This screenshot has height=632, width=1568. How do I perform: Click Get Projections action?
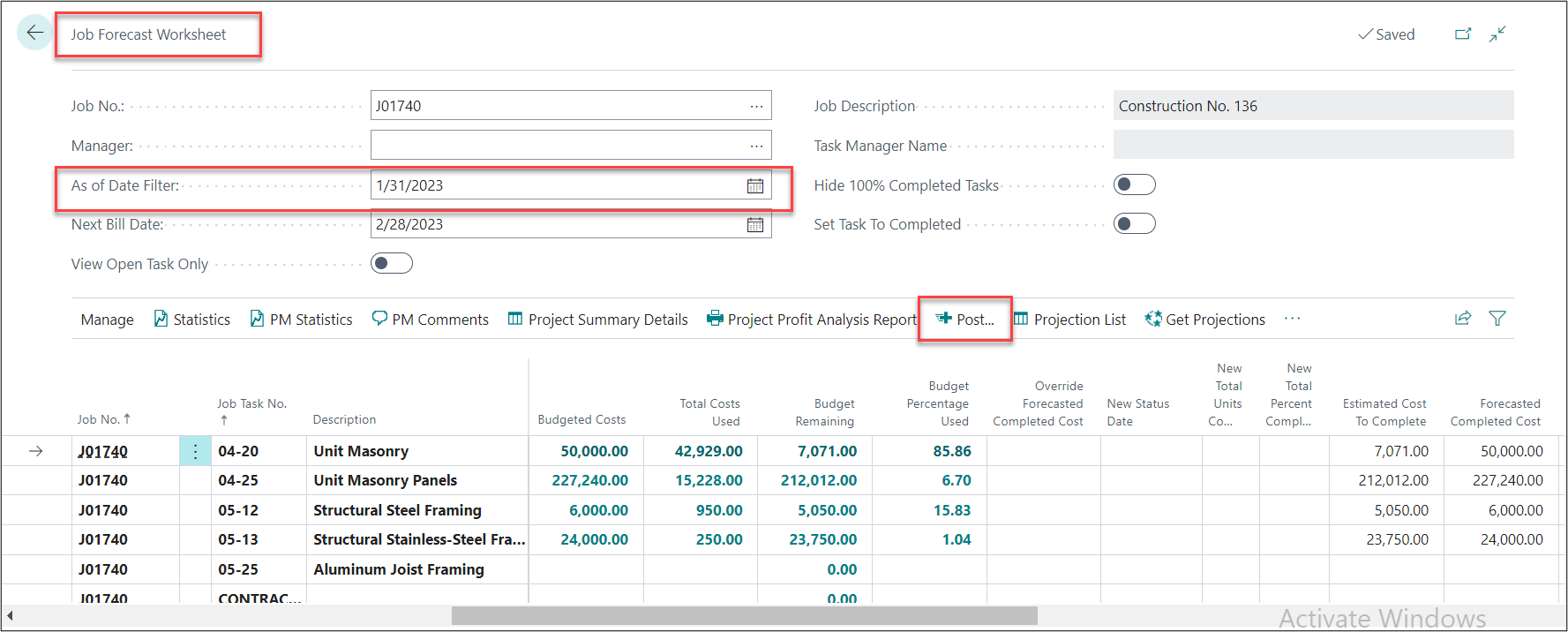point(1204,320)
